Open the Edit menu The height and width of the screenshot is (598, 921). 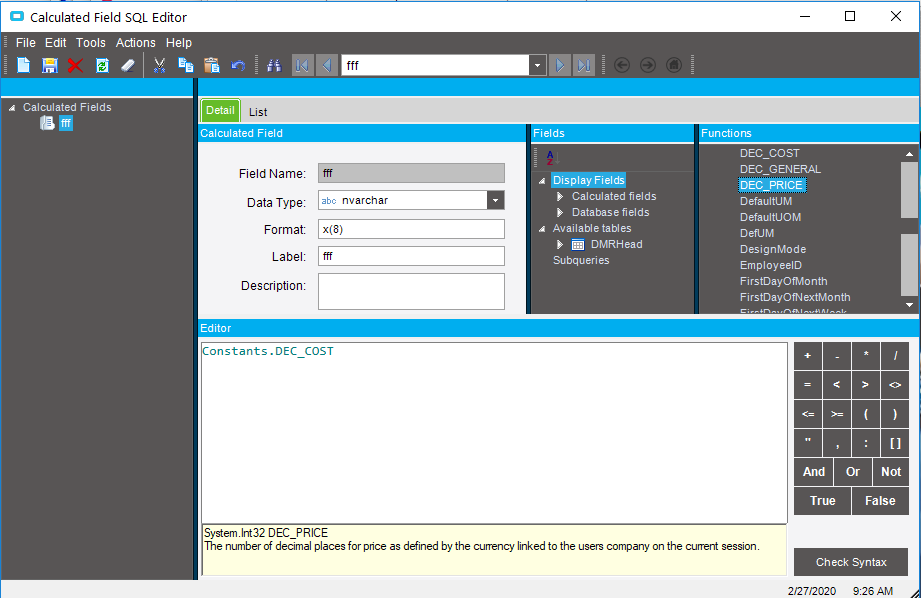[x=55, y=43]
